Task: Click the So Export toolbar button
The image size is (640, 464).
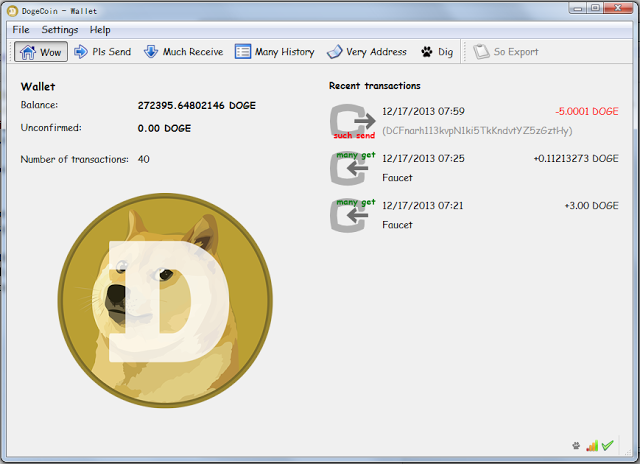Action: coord(506,52)
